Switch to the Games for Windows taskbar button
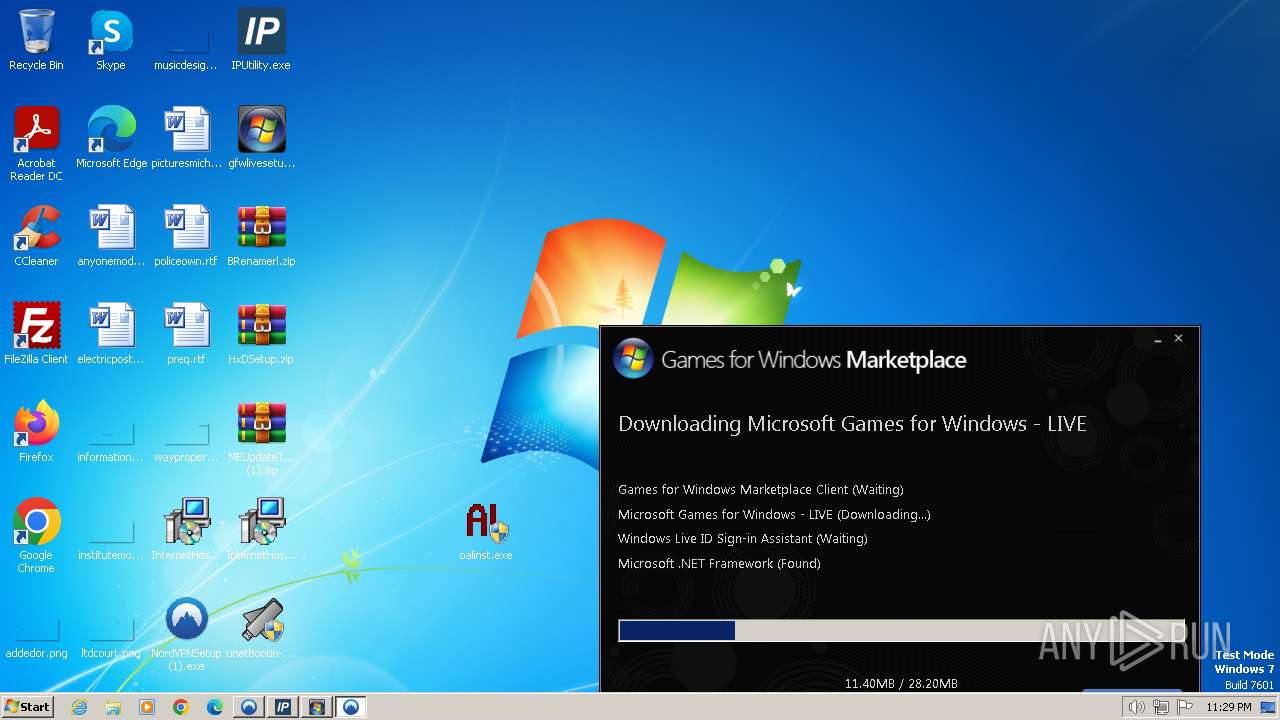Screen dimensions: 1280x720 [317, 707]
